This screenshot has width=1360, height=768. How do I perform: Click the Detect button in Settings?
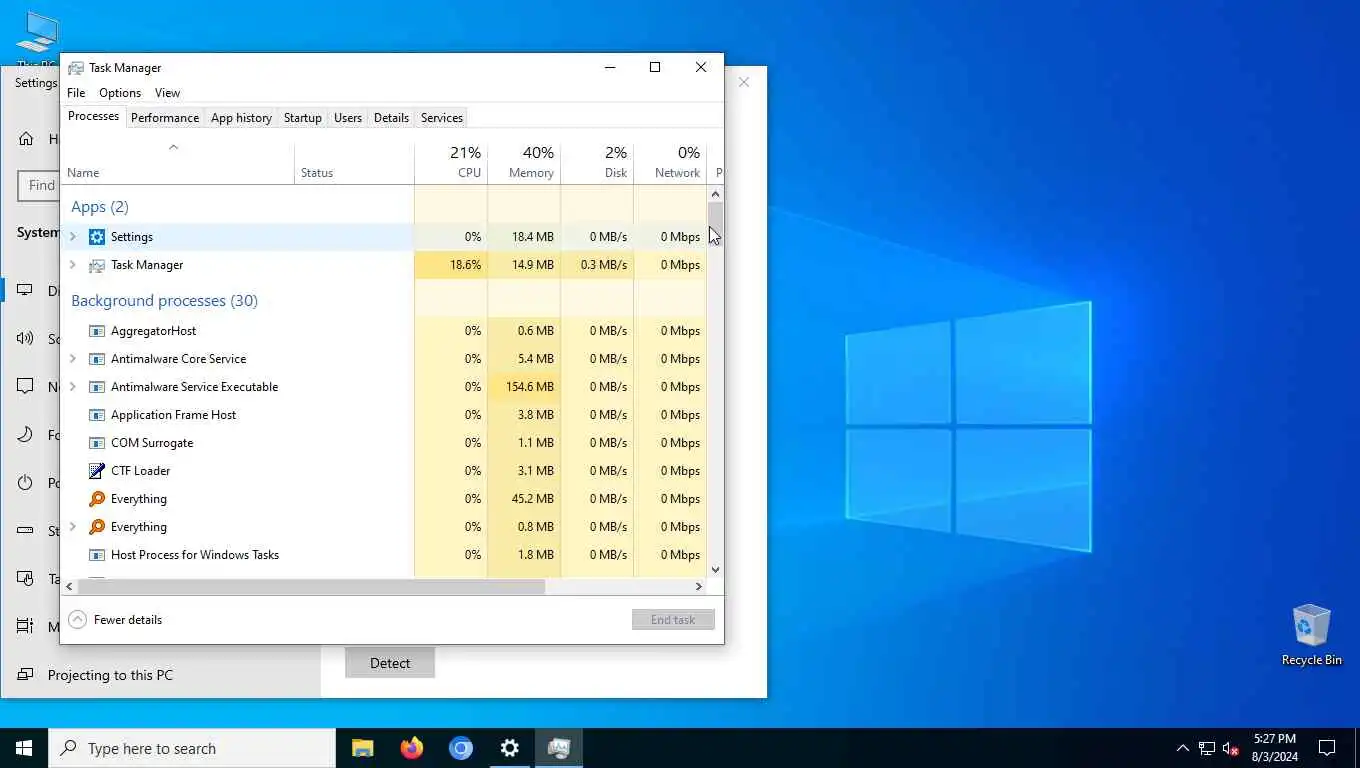point(390,663)
